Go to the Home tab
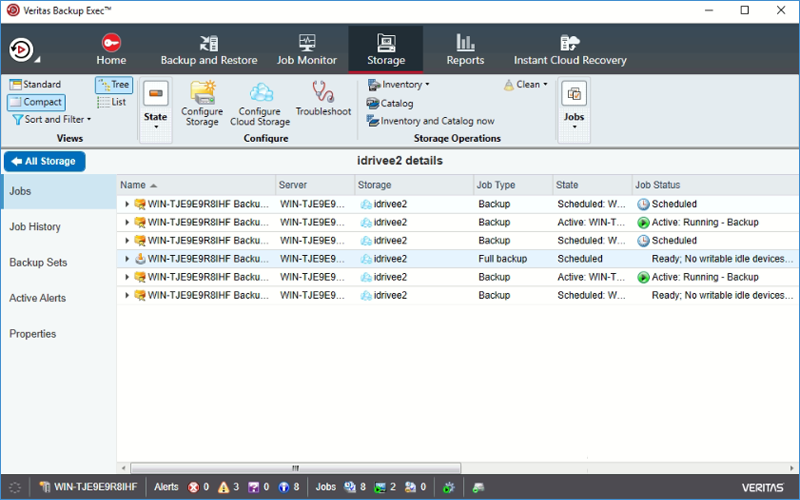The height and width of the screenshot is (500, 800). coord(111,49)
